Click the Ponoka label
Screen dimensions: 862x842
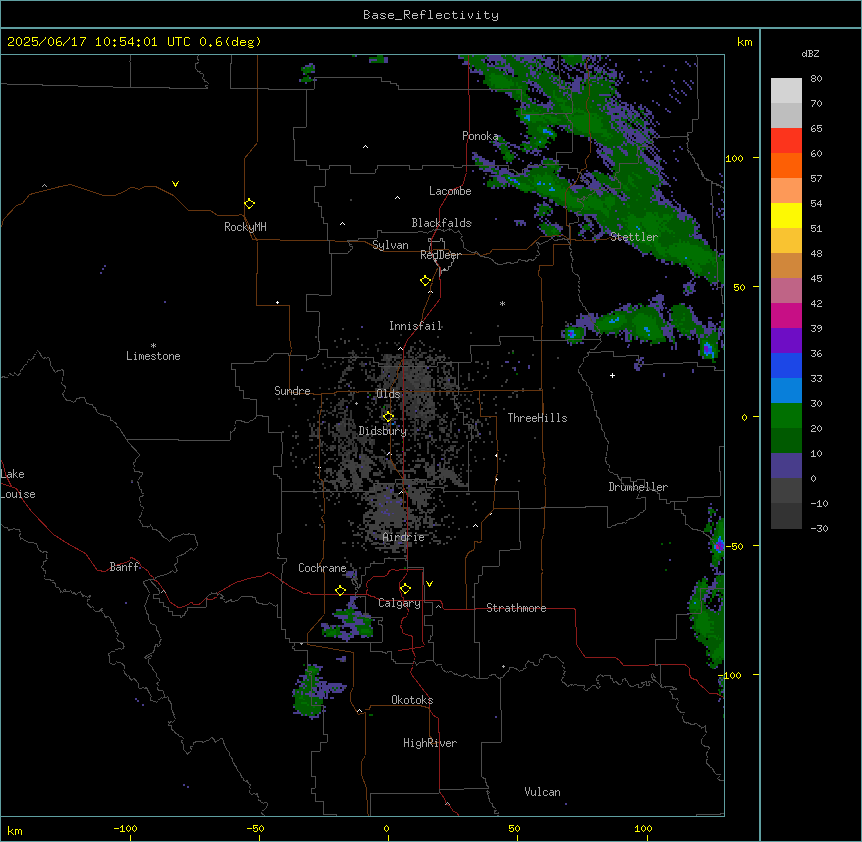pyautogui.click(x=480, y=136)
